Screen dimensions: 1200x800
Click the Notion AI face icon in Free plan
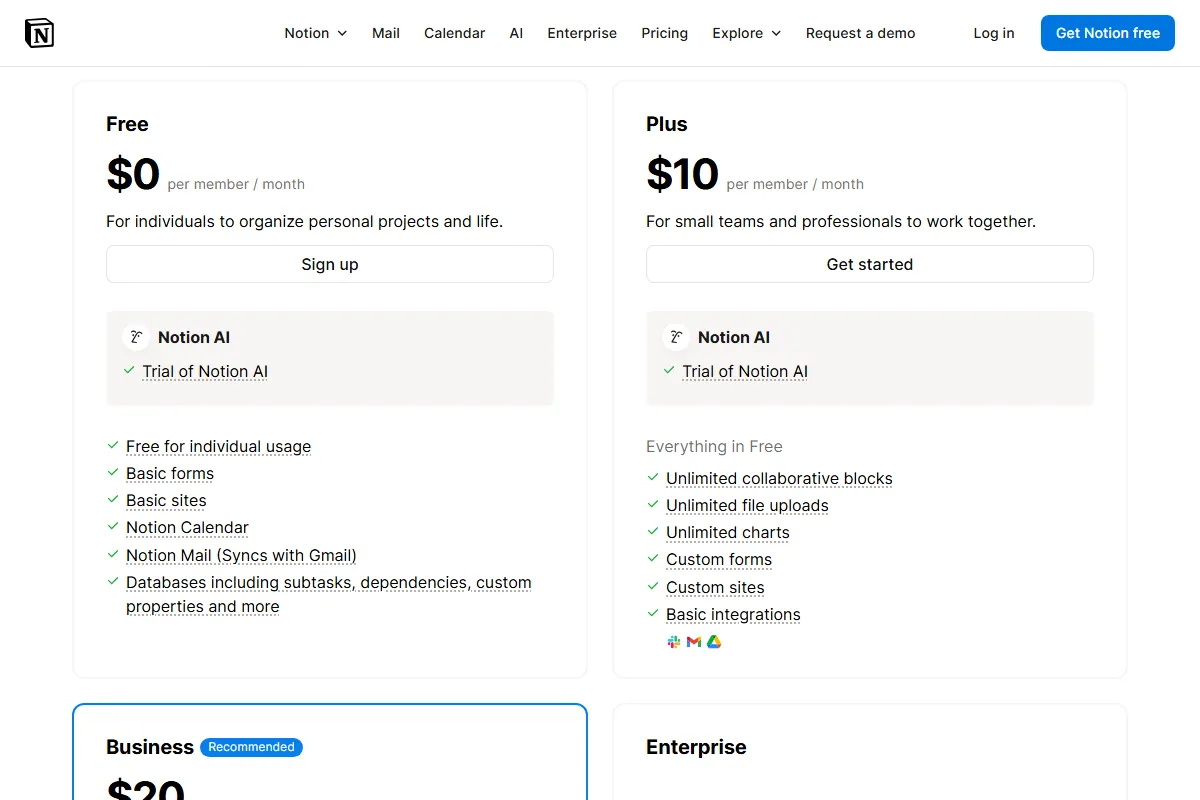pyautogui.click(x=136, y=337)
